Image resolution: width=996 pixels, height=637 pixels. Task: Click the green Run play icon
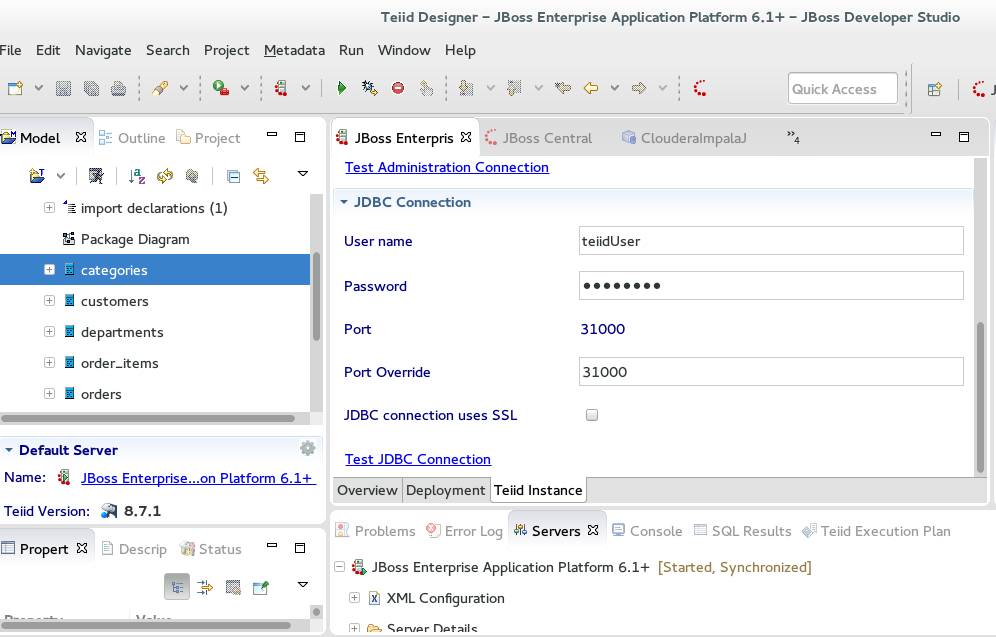point(341,88)
